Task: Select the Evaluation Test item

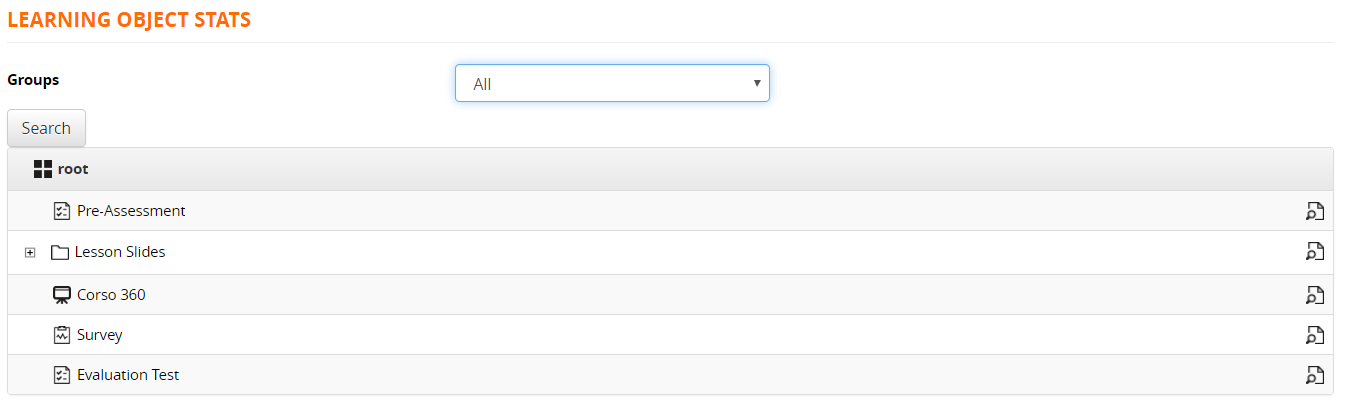Action: [128, 375]
